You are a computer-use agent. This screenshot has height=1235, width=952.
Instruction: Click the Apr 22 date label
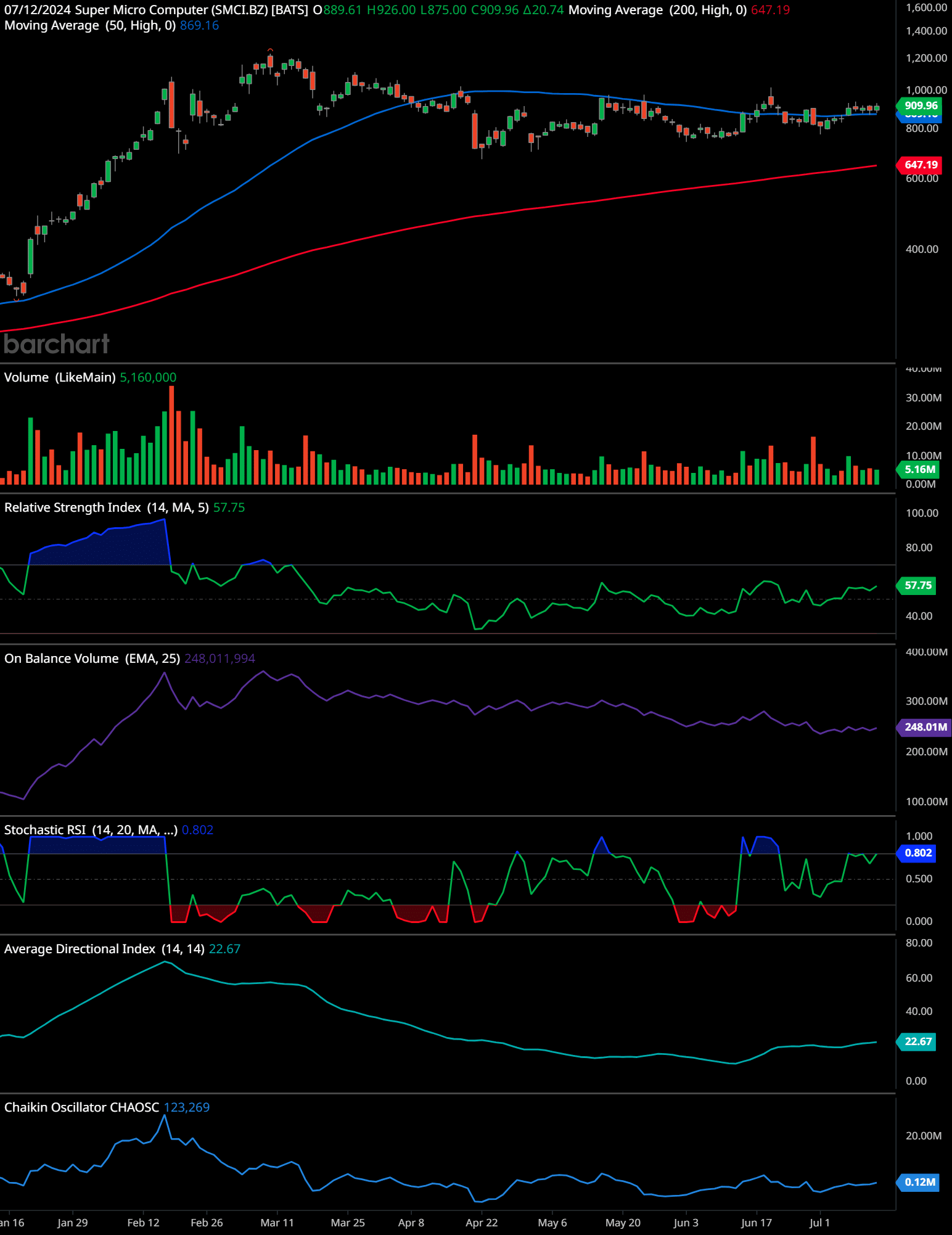pos(482,1223)
